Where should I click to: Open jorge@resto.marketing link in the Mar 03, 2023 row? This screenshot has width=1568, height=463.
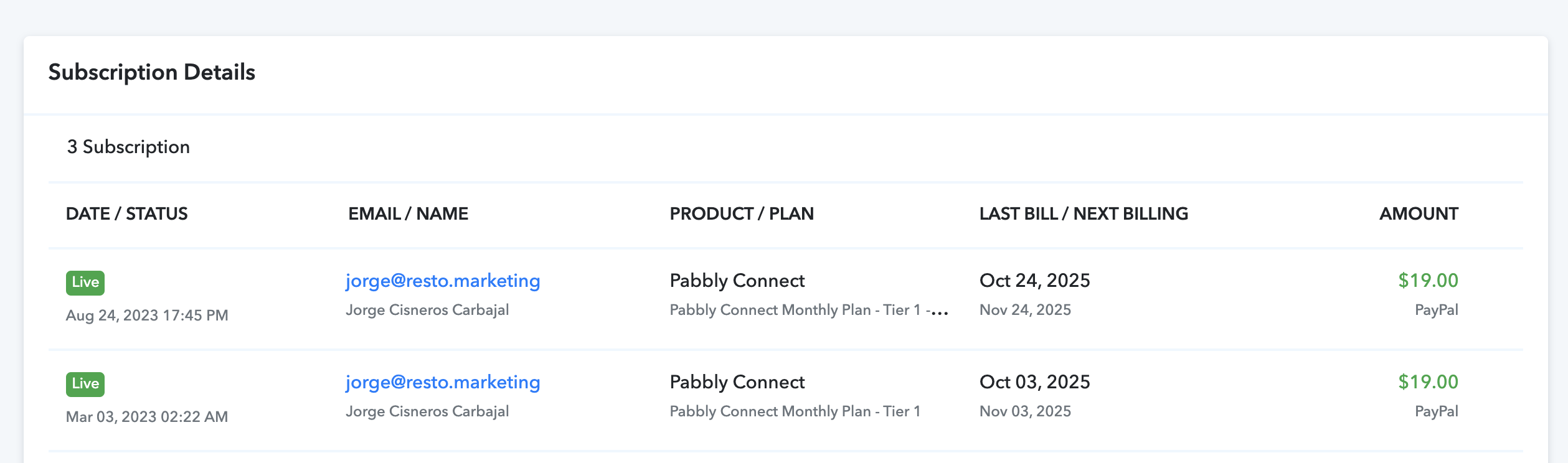click(x=443, y=383)
